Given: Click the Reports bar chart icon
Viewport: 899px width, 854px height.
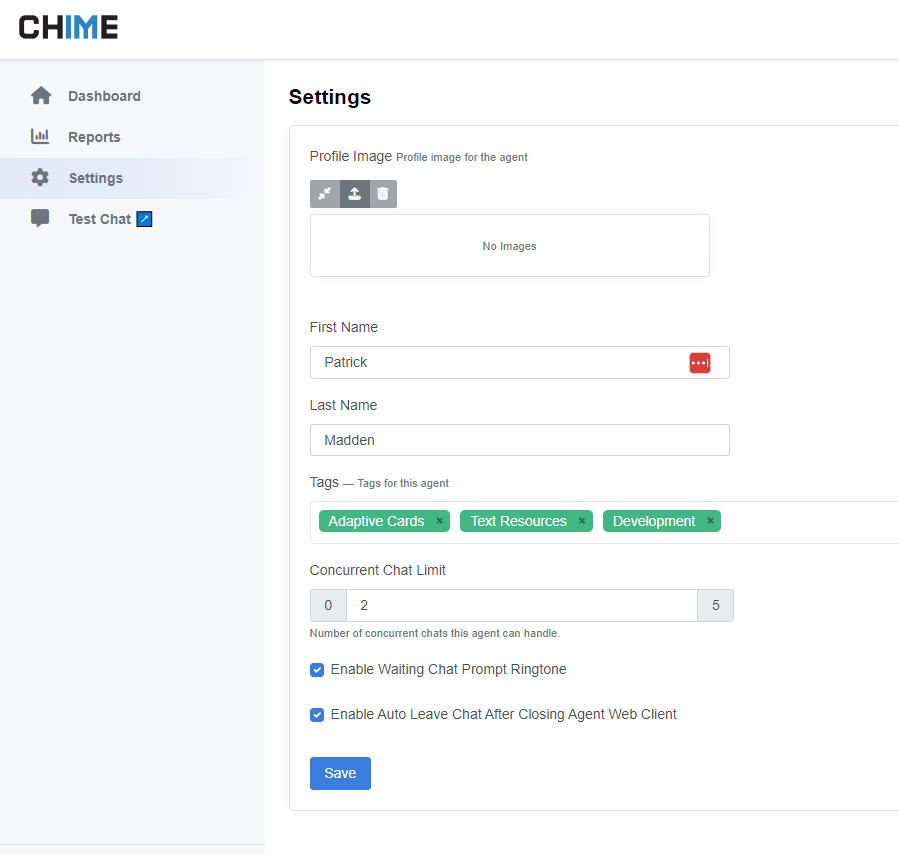Looking at the screenshot, I should click(x=40, y=137).
